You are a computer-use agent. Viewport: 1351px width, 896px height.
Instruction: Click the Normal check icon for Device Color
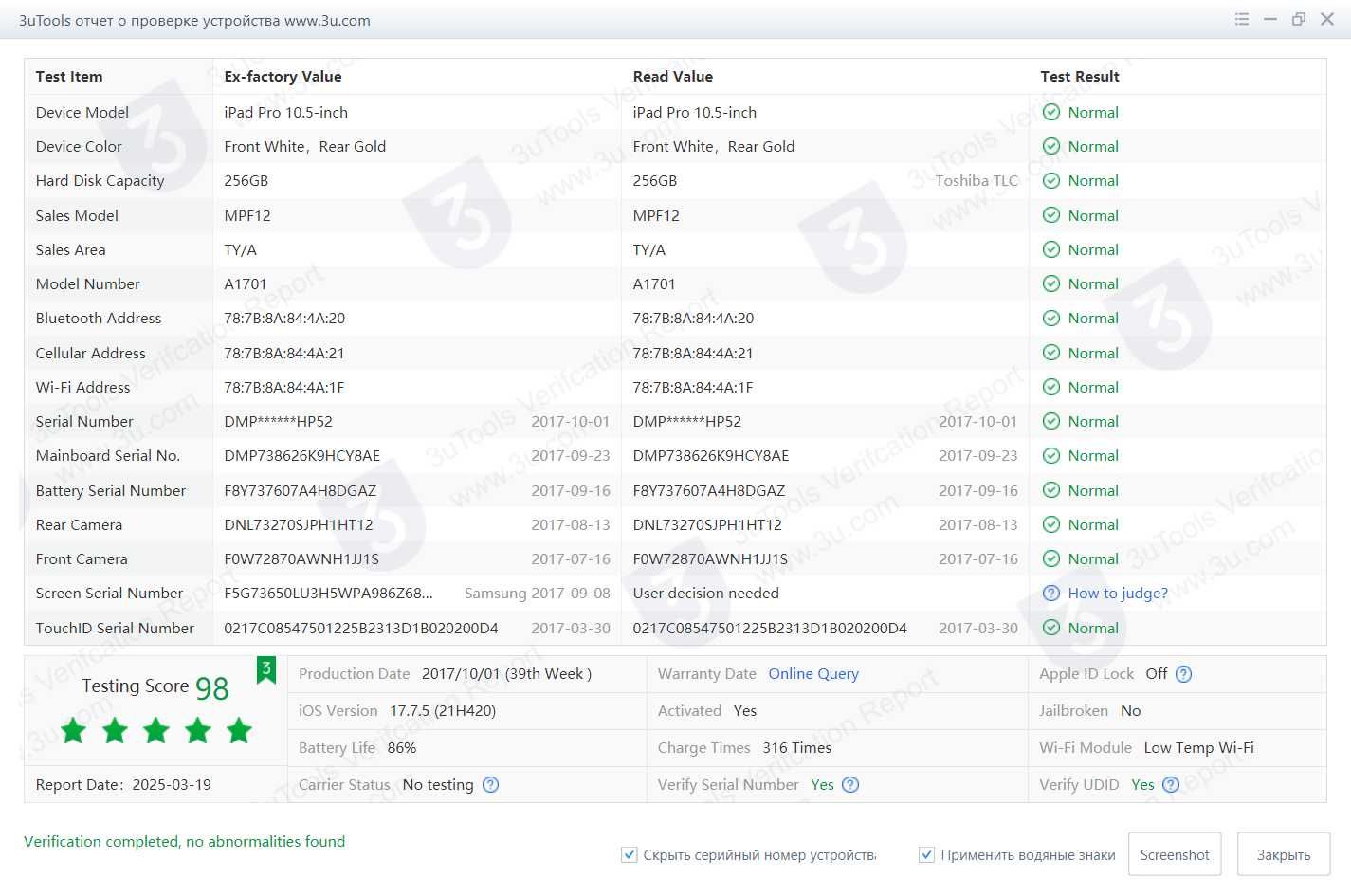(1051, 146)
